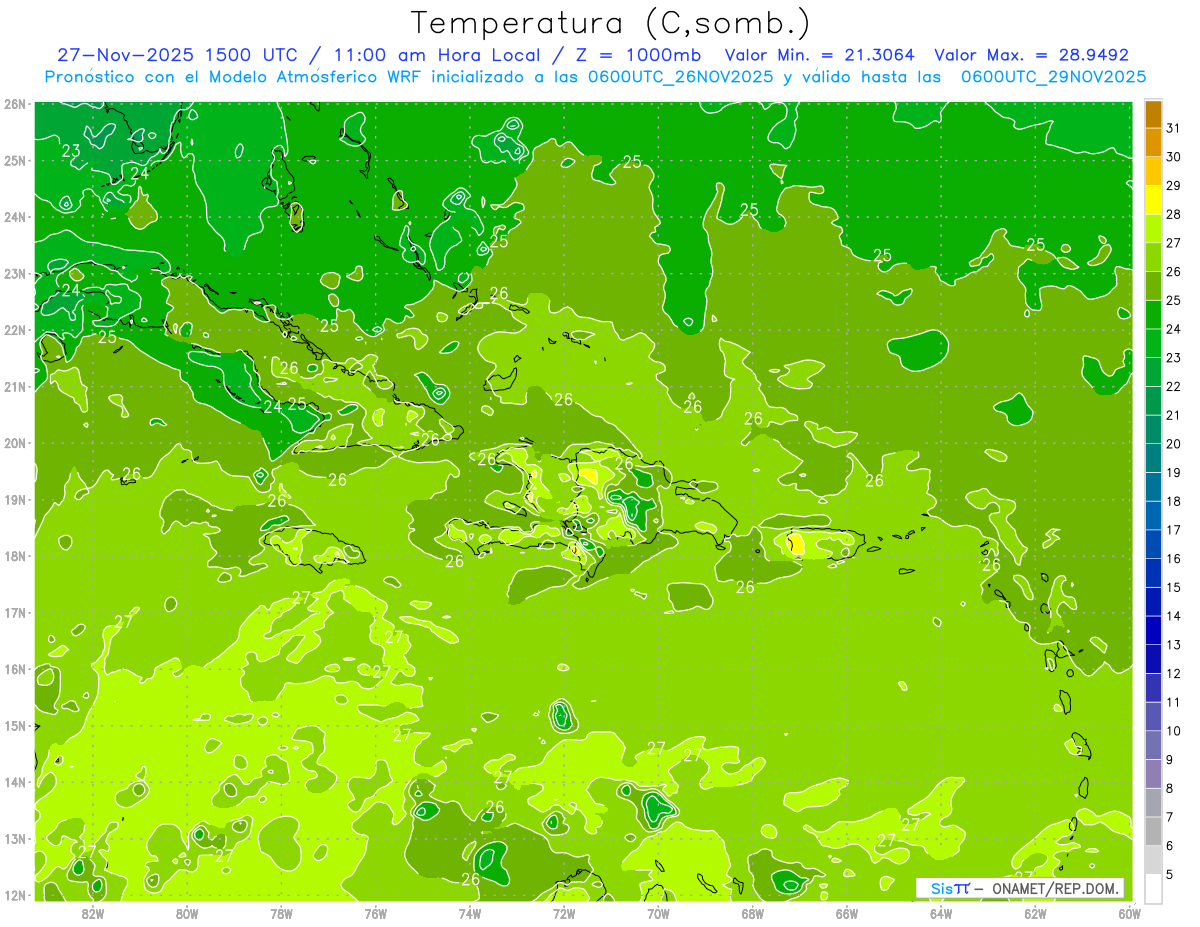Click the '68W' longitude axis label
The width and height of the screenshot is (1200, 927).
[752, 913]
